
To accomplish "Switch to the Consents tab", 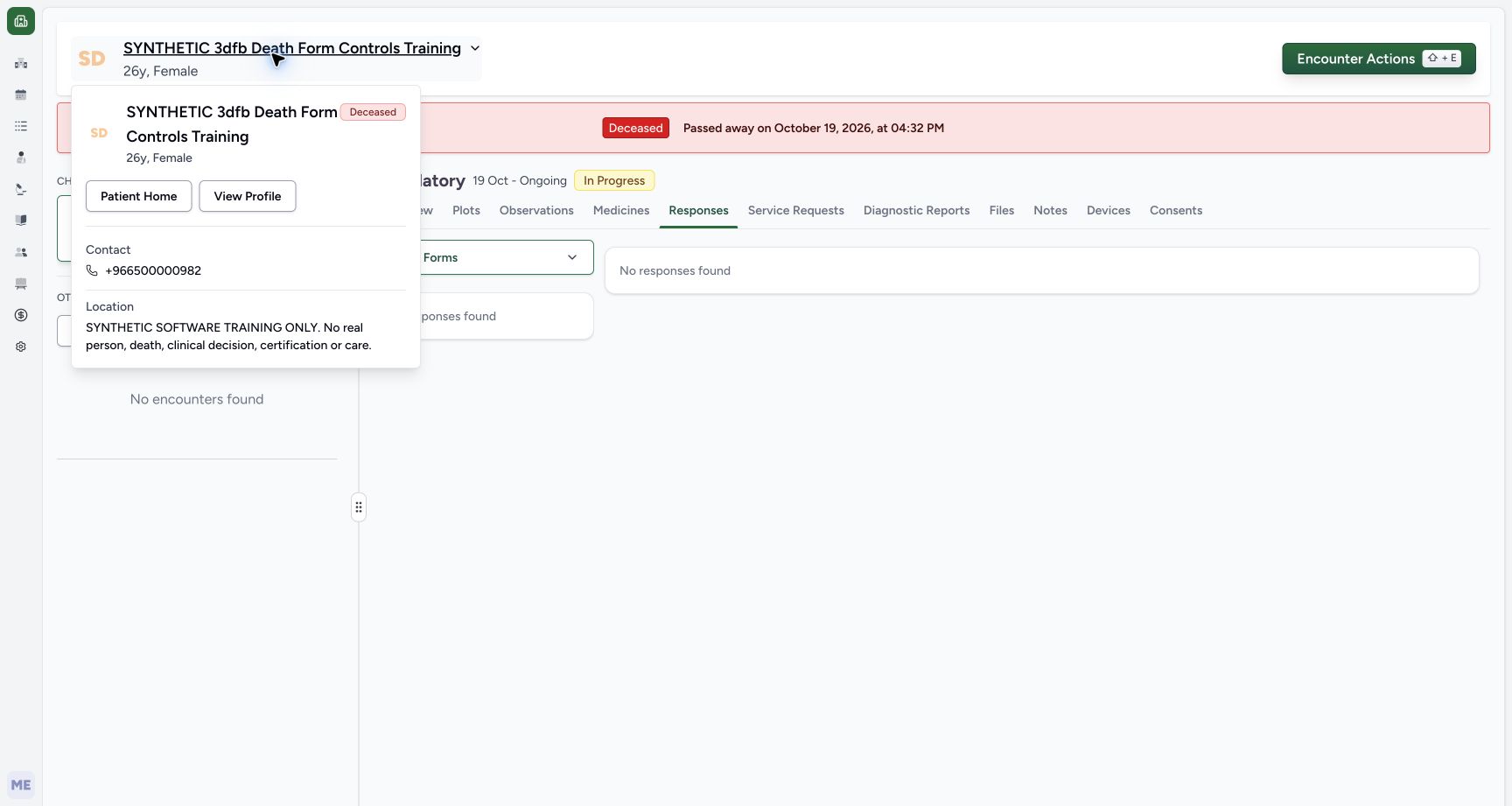I will (x=1176, y=210).
